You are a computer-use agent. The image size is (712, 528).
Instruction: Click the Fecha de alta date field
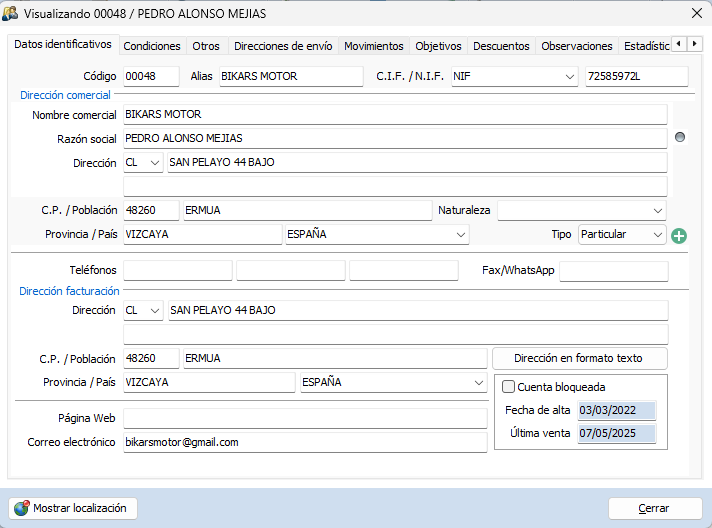pos(616,411)
